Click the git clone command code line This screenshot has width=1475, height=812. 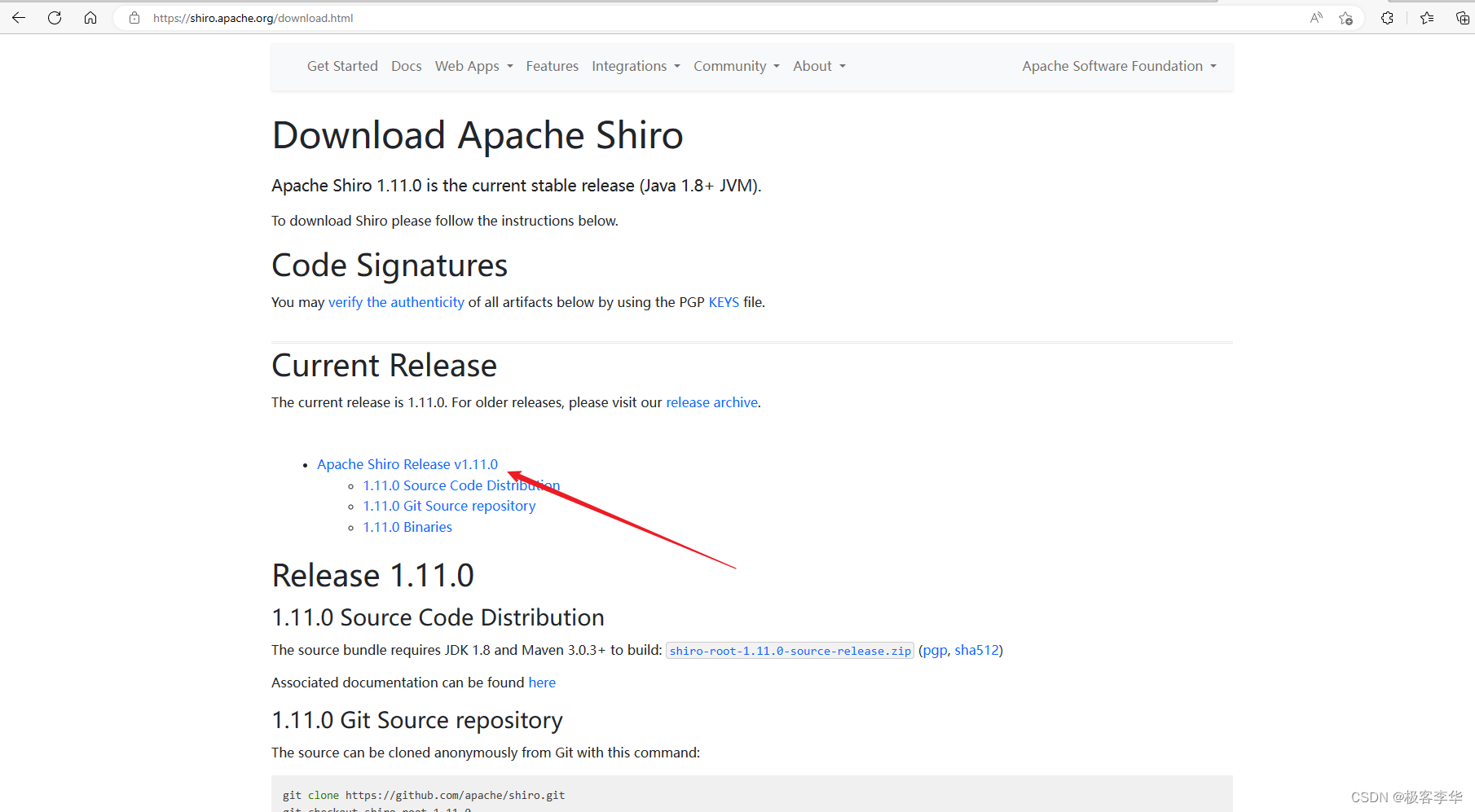pos(424,795)
